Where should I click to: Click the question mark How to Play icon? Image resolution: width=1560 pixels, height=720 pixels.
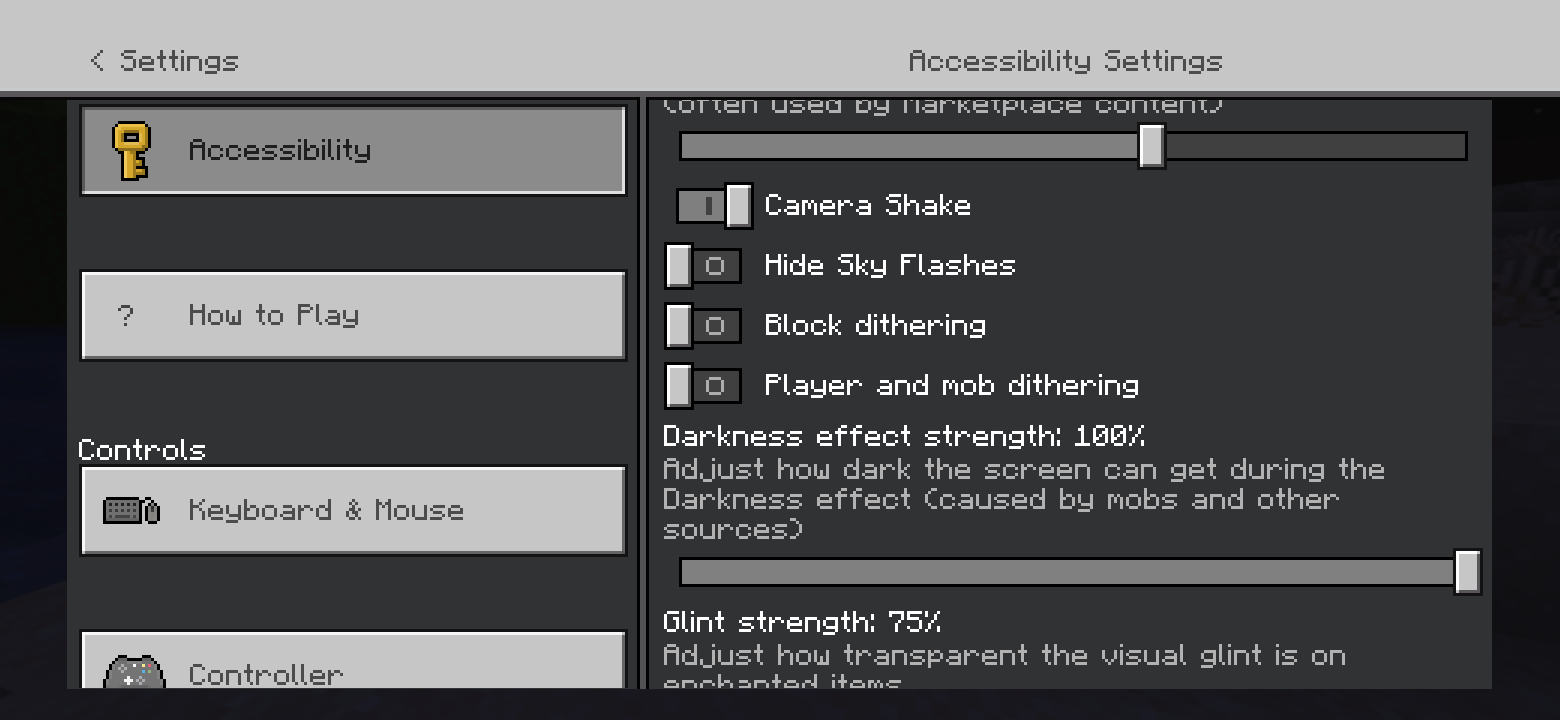point(125,316)
